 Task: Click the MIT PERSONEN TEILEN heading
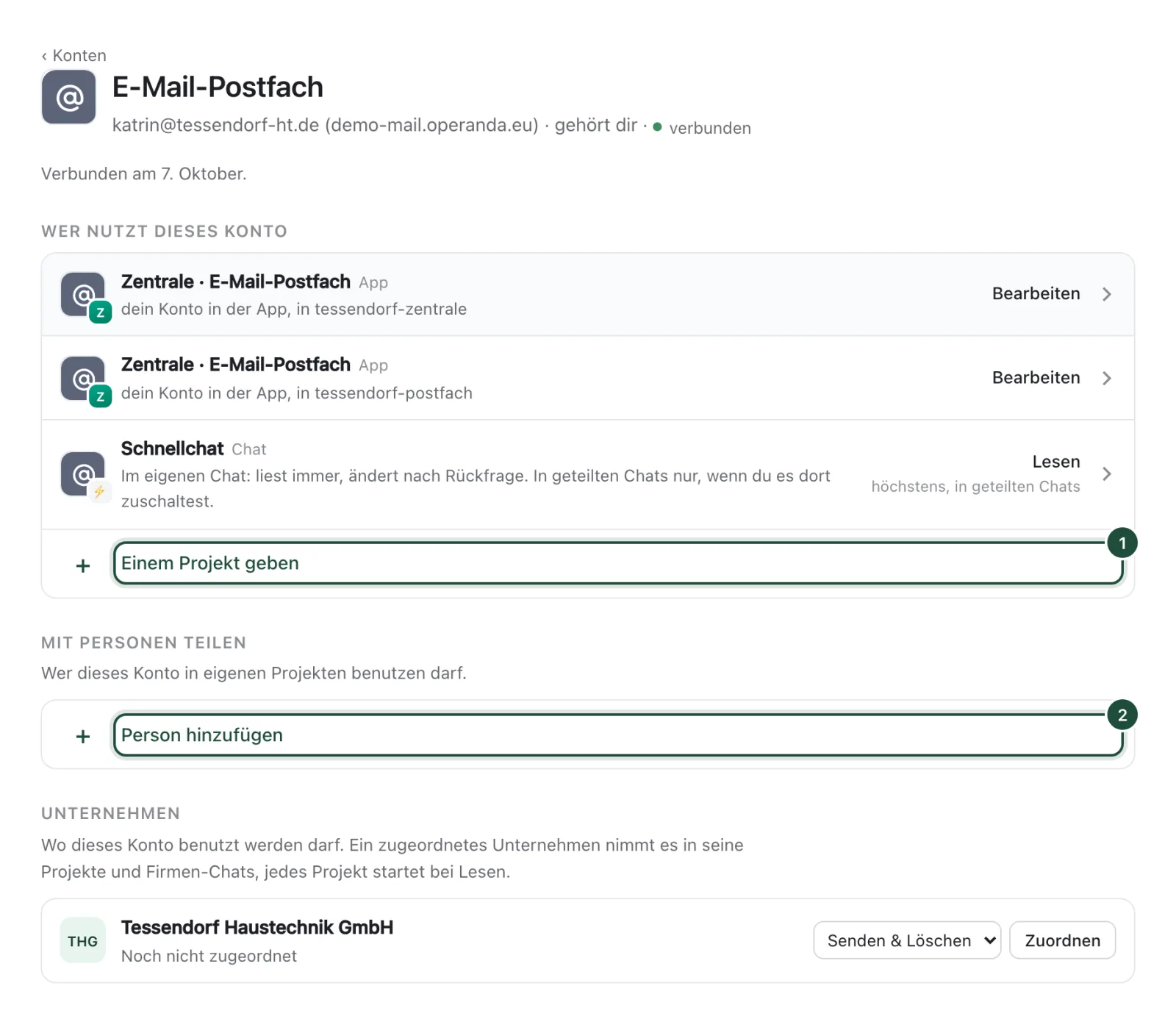click(143, 643)
